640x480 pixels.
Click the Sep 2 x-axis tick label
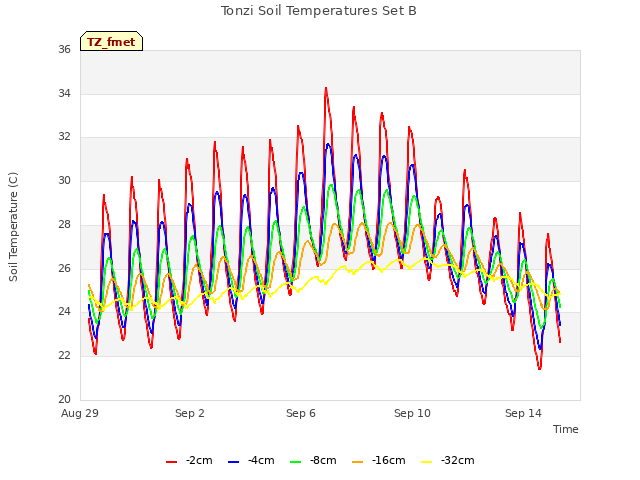tap(190, 413)
